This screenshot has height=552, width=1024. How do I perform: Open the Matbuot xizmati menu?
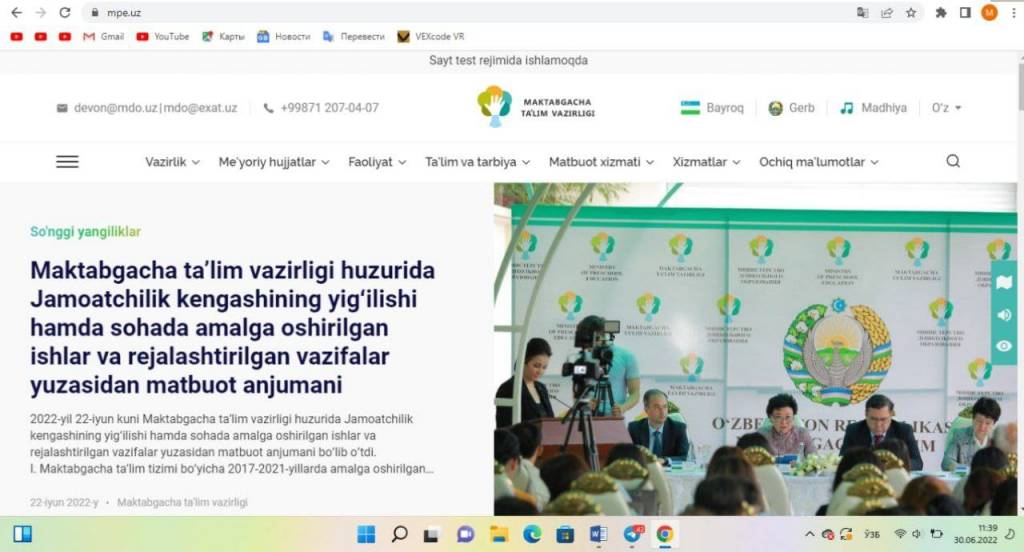[x=600, y=162]
